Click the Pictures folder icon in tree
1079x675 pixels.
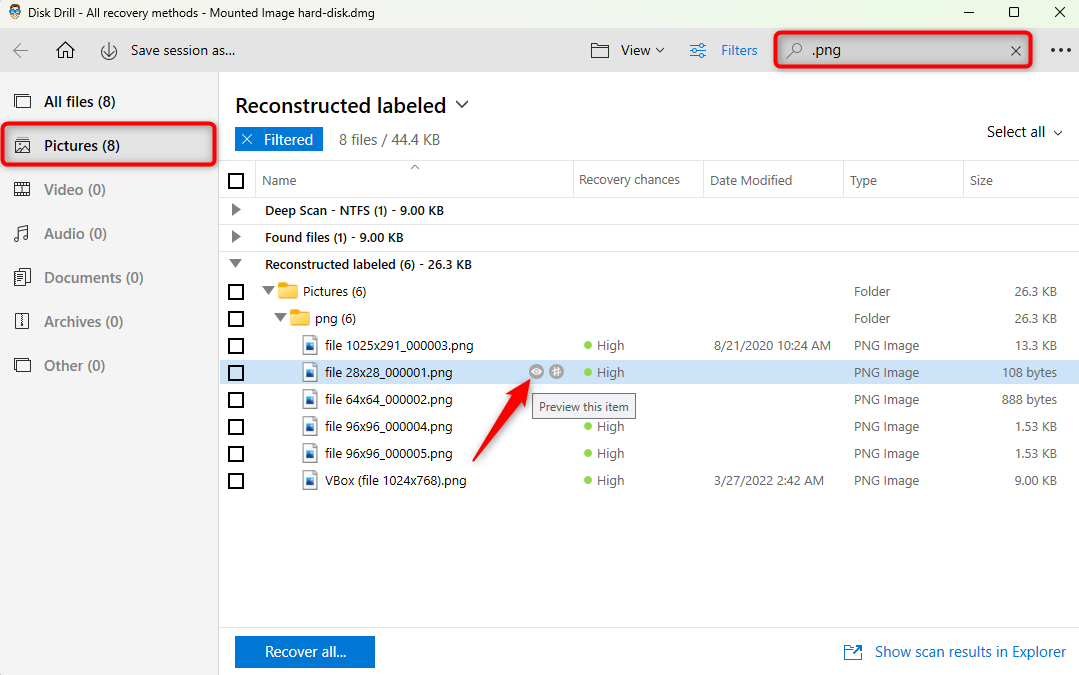pyautogui.click(x=288, y=291)
